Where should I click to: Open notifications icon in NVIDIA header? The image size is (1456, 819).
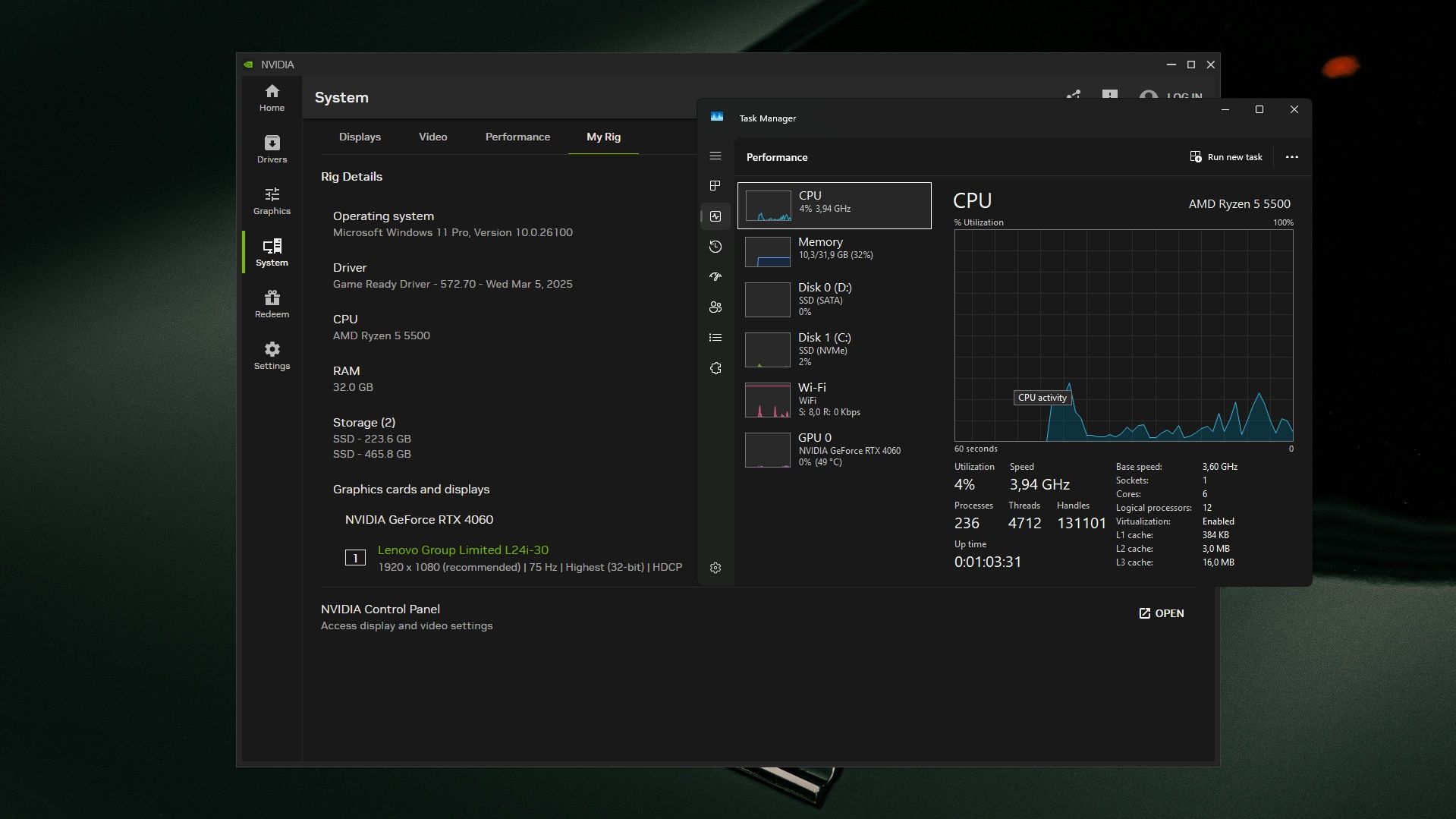(1109, 96)
